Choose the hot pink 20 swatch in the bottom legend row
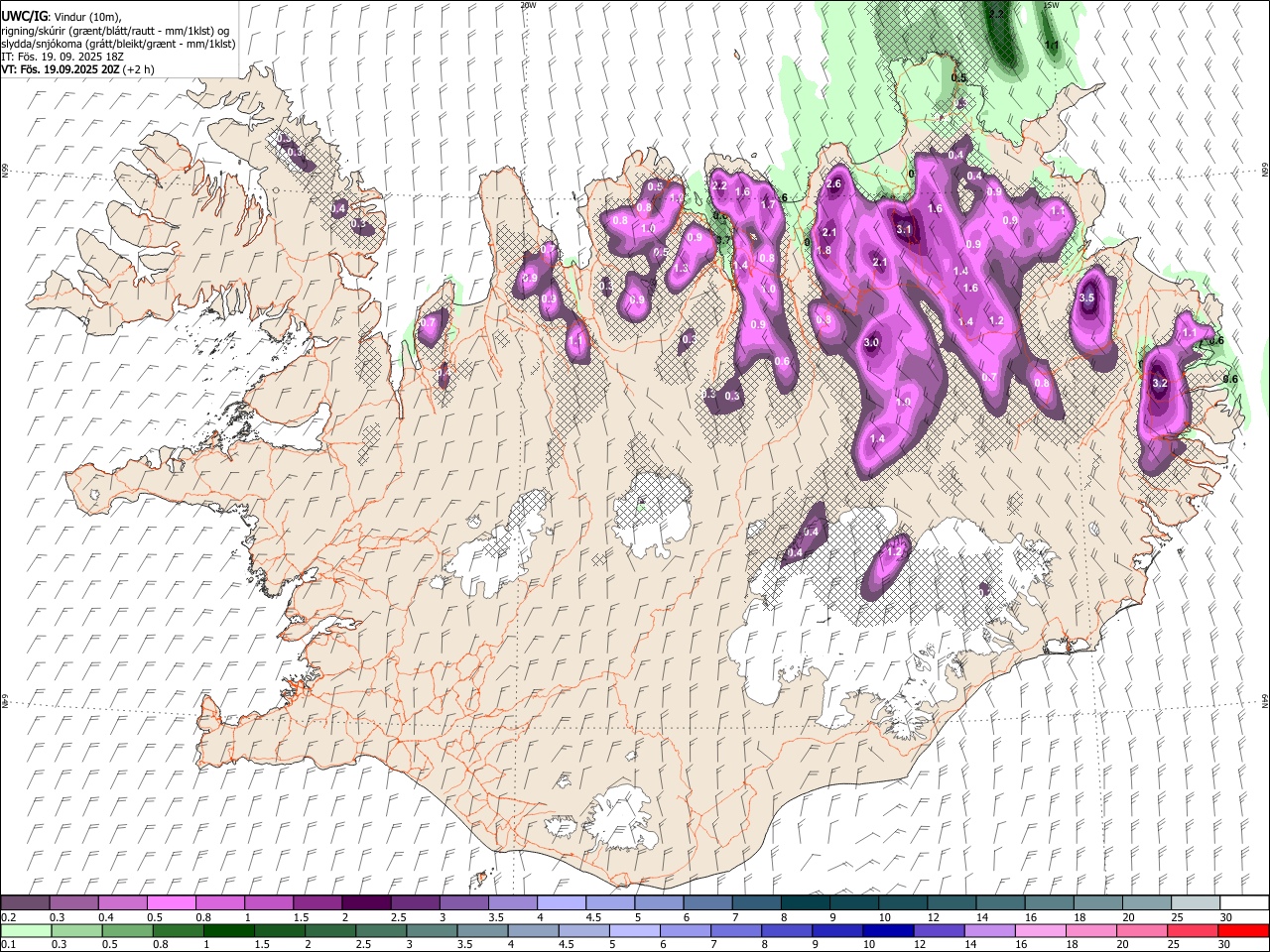The width and height of the screenshot is (1270, 952). pyautogui.click(x=1141, y=930)
